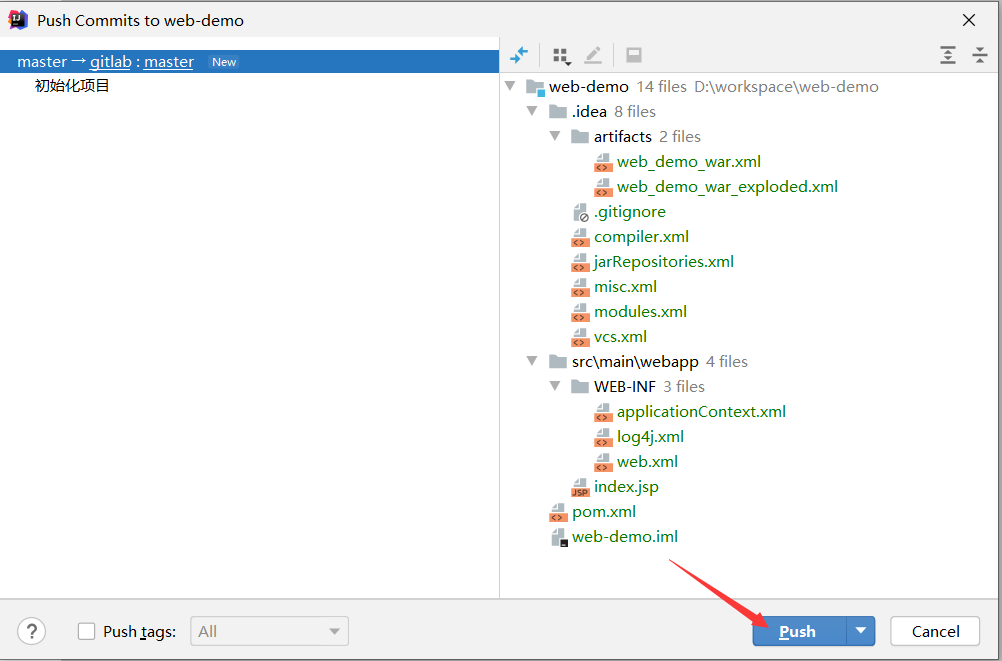Image resolution: width=1002 pixels, height=661 pixels.
Task: Click the New branch label
Action: tap(224, 62)
